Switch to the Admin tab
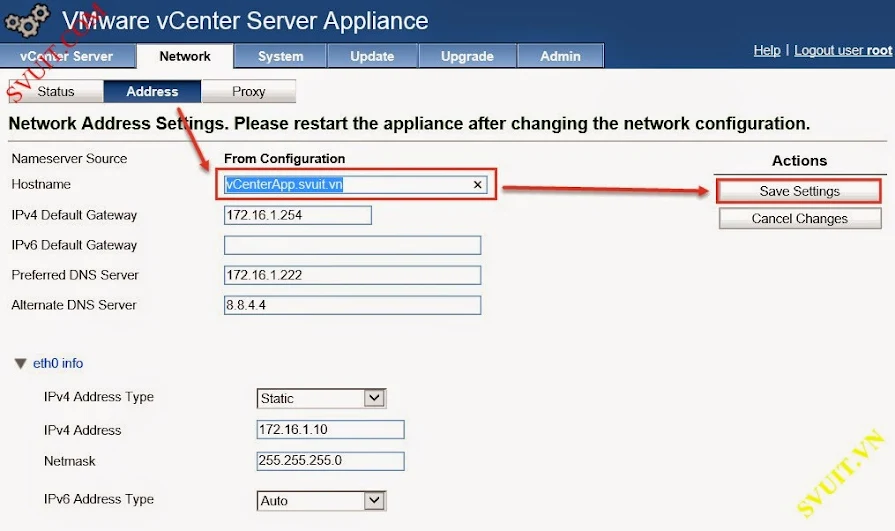895x531 pixels. (561, 57)
